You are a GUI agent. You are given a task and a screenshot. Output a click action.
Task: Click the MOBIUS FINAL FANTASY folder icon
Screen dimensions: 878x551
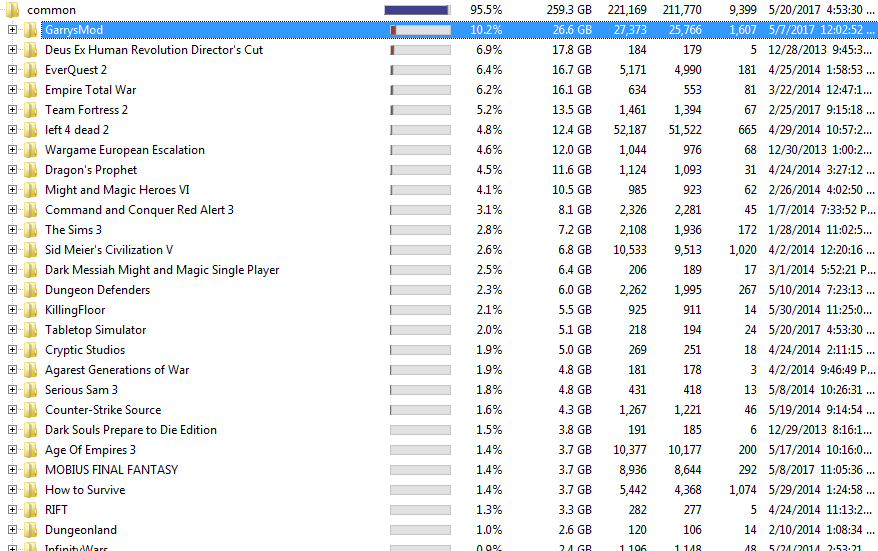[x=30, y=470]
